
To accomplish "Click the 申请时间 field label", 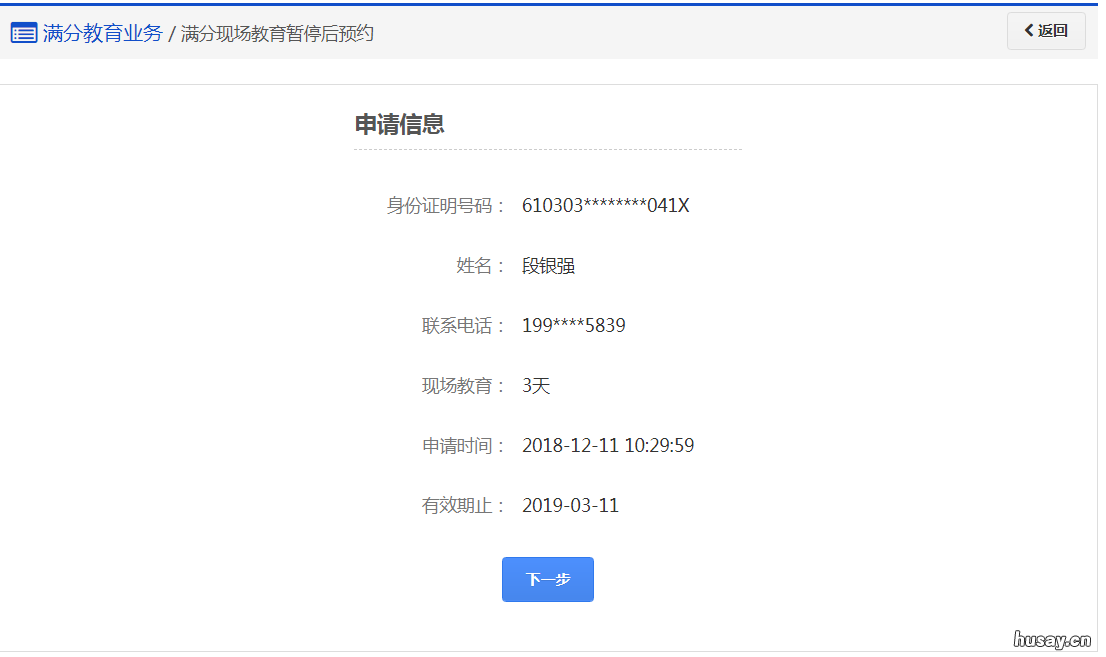I will (x=460, y=445).
